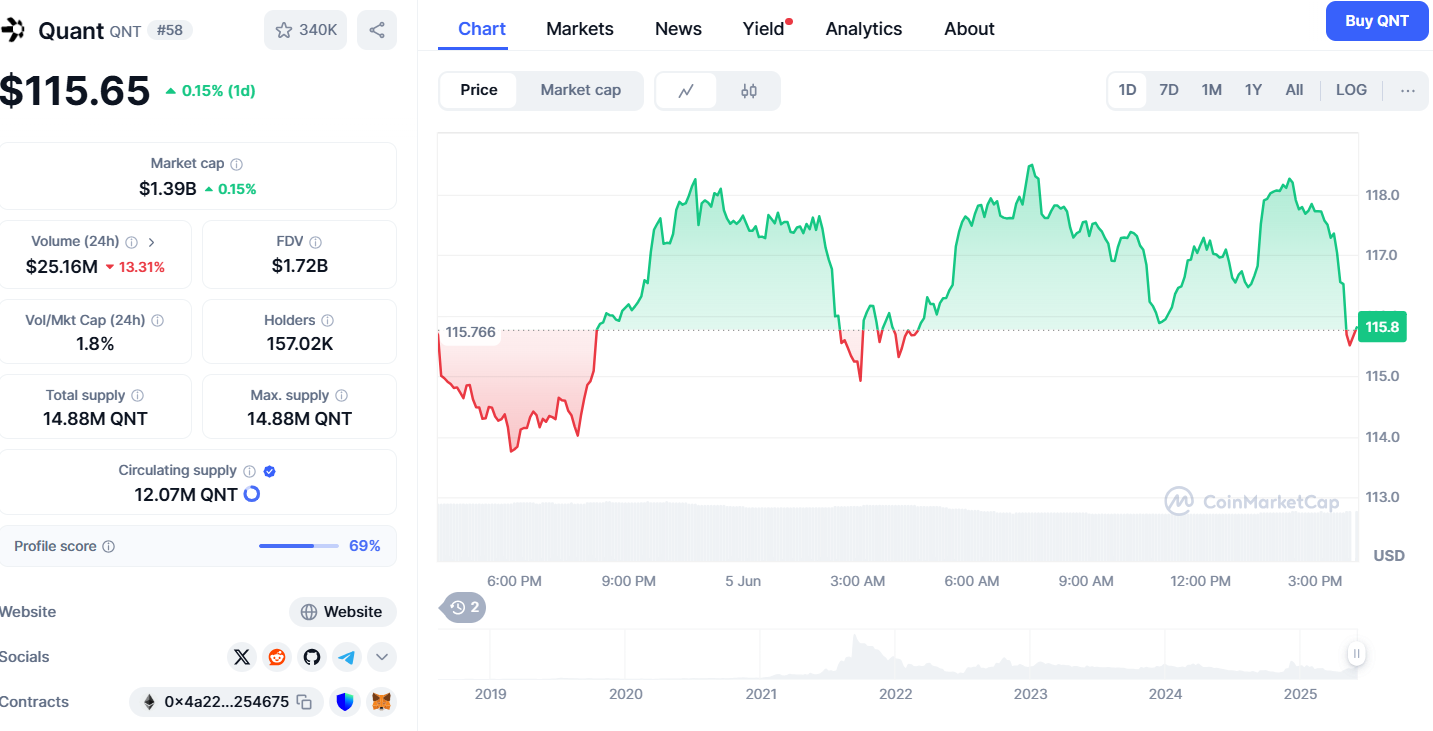The image size is (1433, 731).
Task: Click the verified circulating supply badge
Action: (270, 471)
